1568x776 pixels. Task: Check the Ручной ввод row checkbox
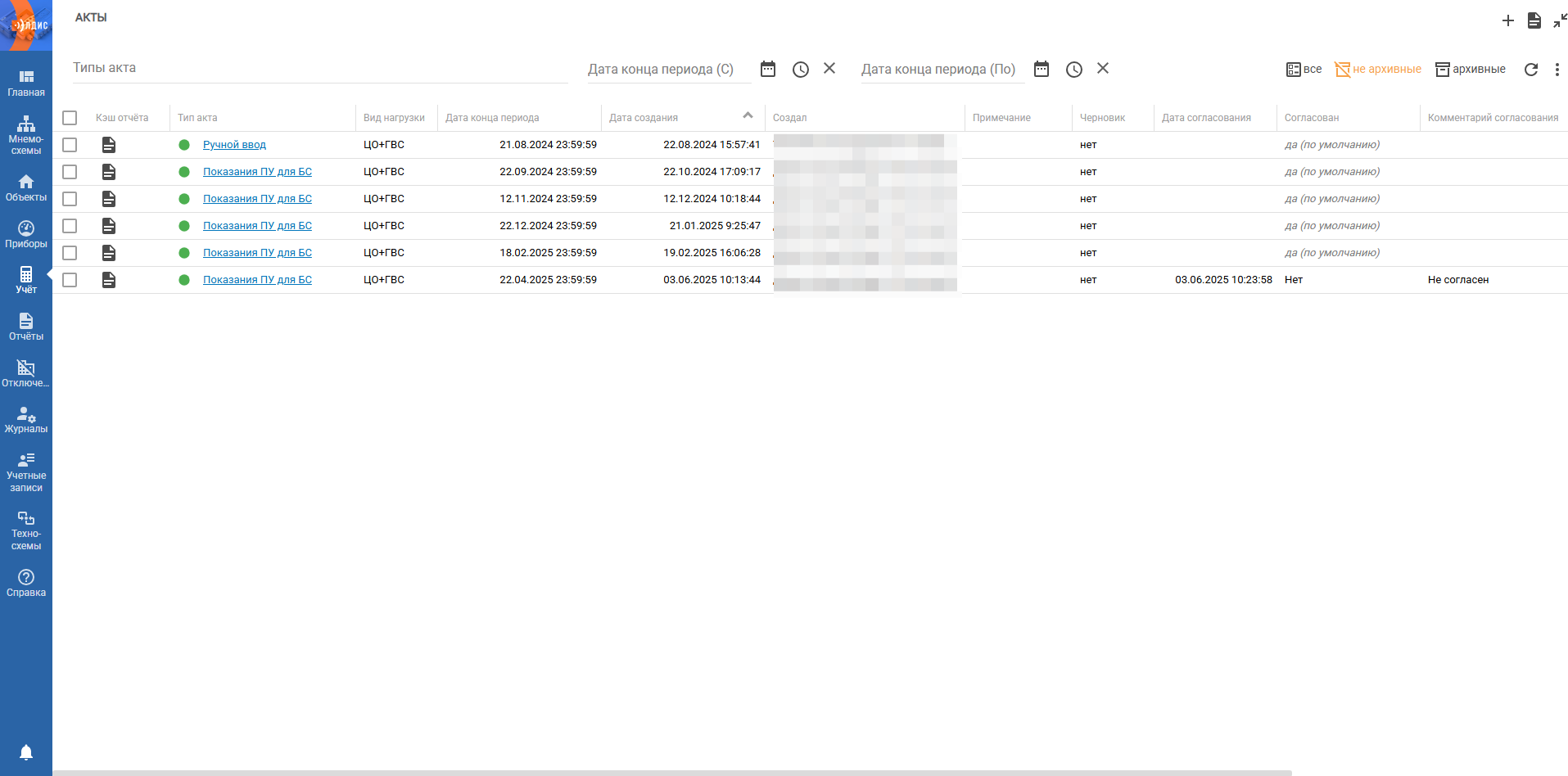[x=70, y=145]
